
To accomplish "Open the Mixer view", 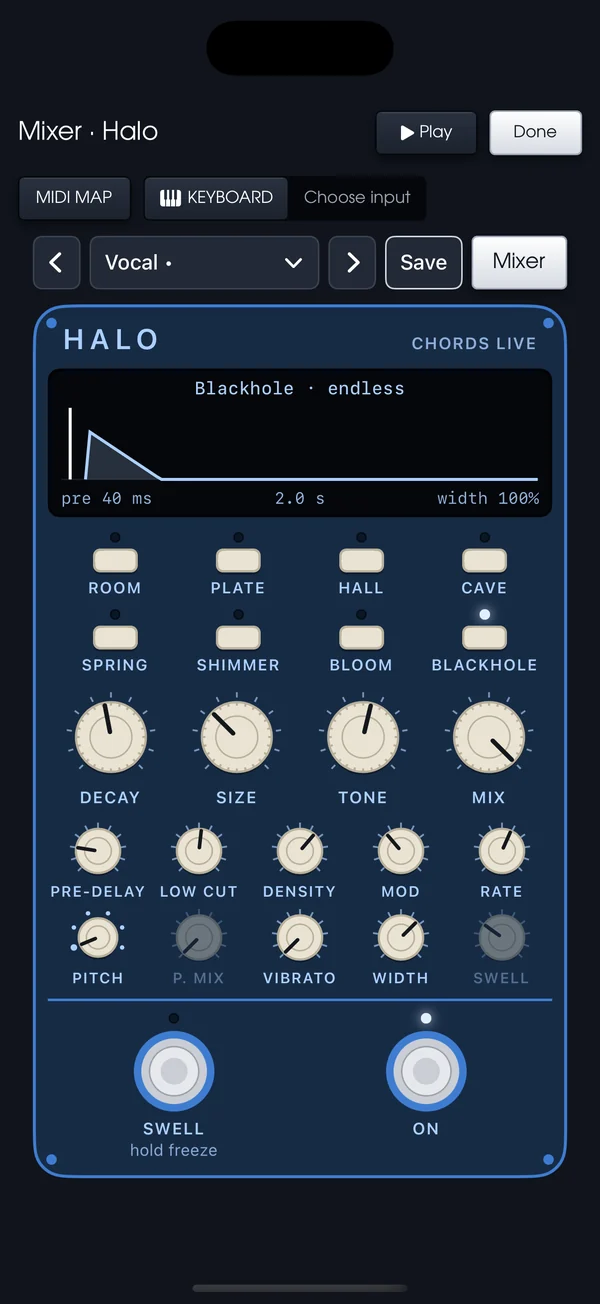I will tap(519, 262).
